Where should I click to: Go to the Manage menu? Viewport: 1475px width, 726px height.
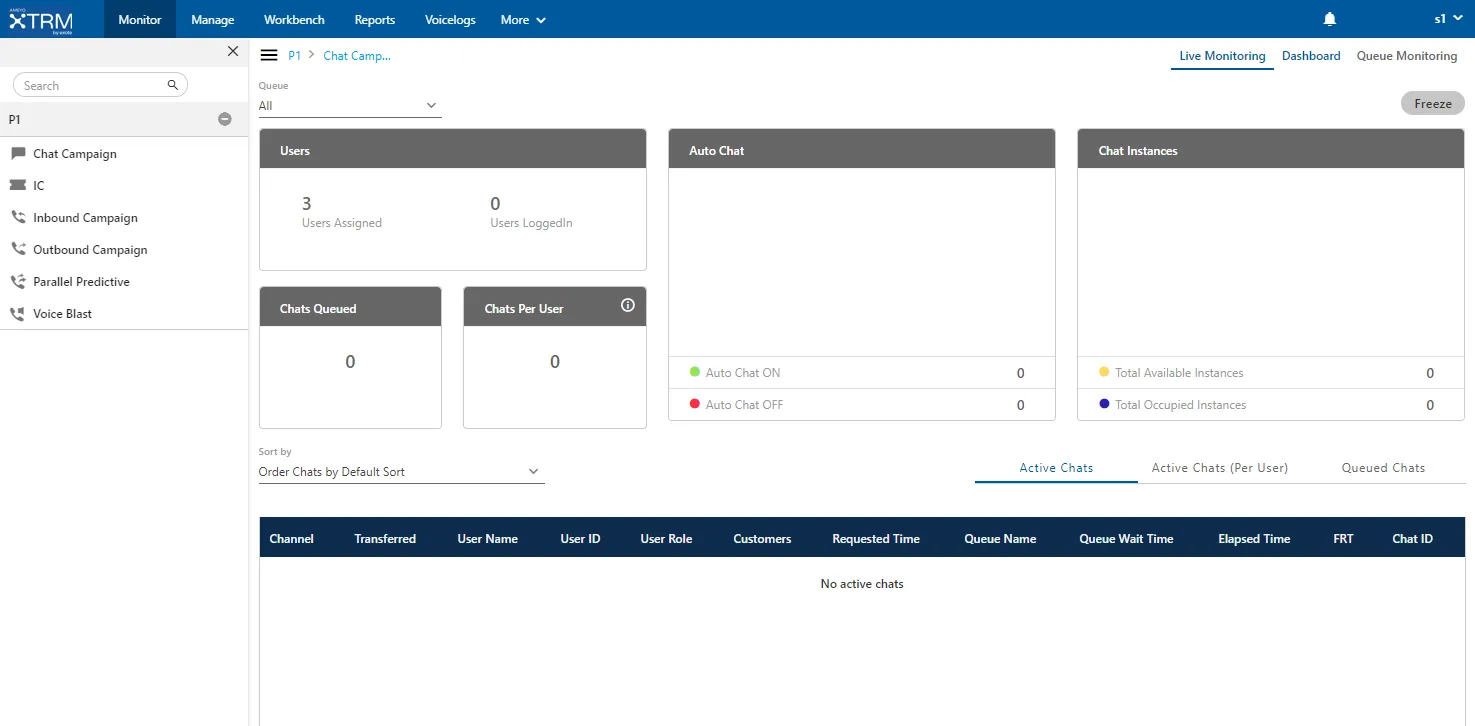tap(213, 19)
